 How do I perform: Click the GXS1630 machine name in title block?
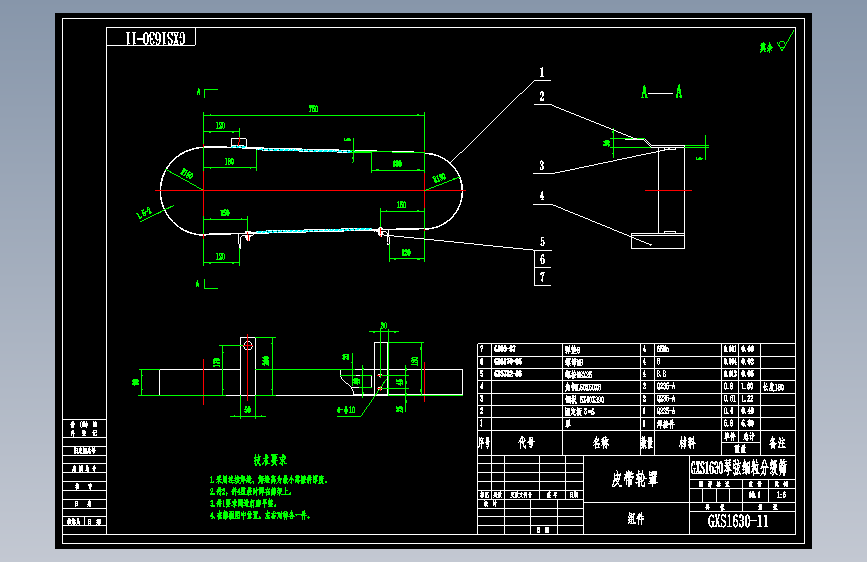pyautogui.click(x=739, y=468)
